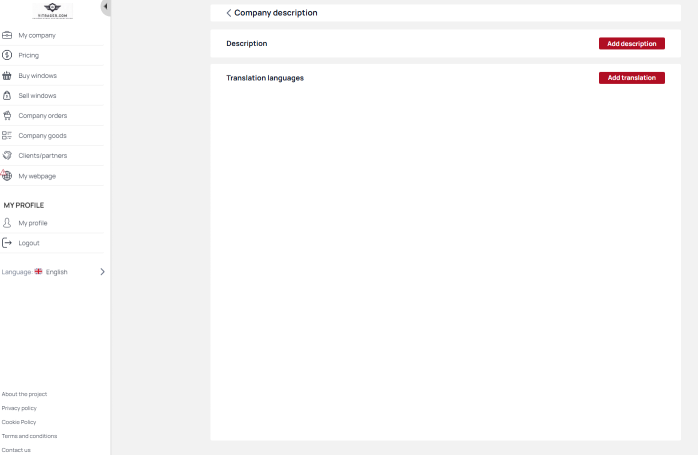Click the globe icon beside My webpage
Viewport: 698px width, 455px height.
[x=7, y=176]
